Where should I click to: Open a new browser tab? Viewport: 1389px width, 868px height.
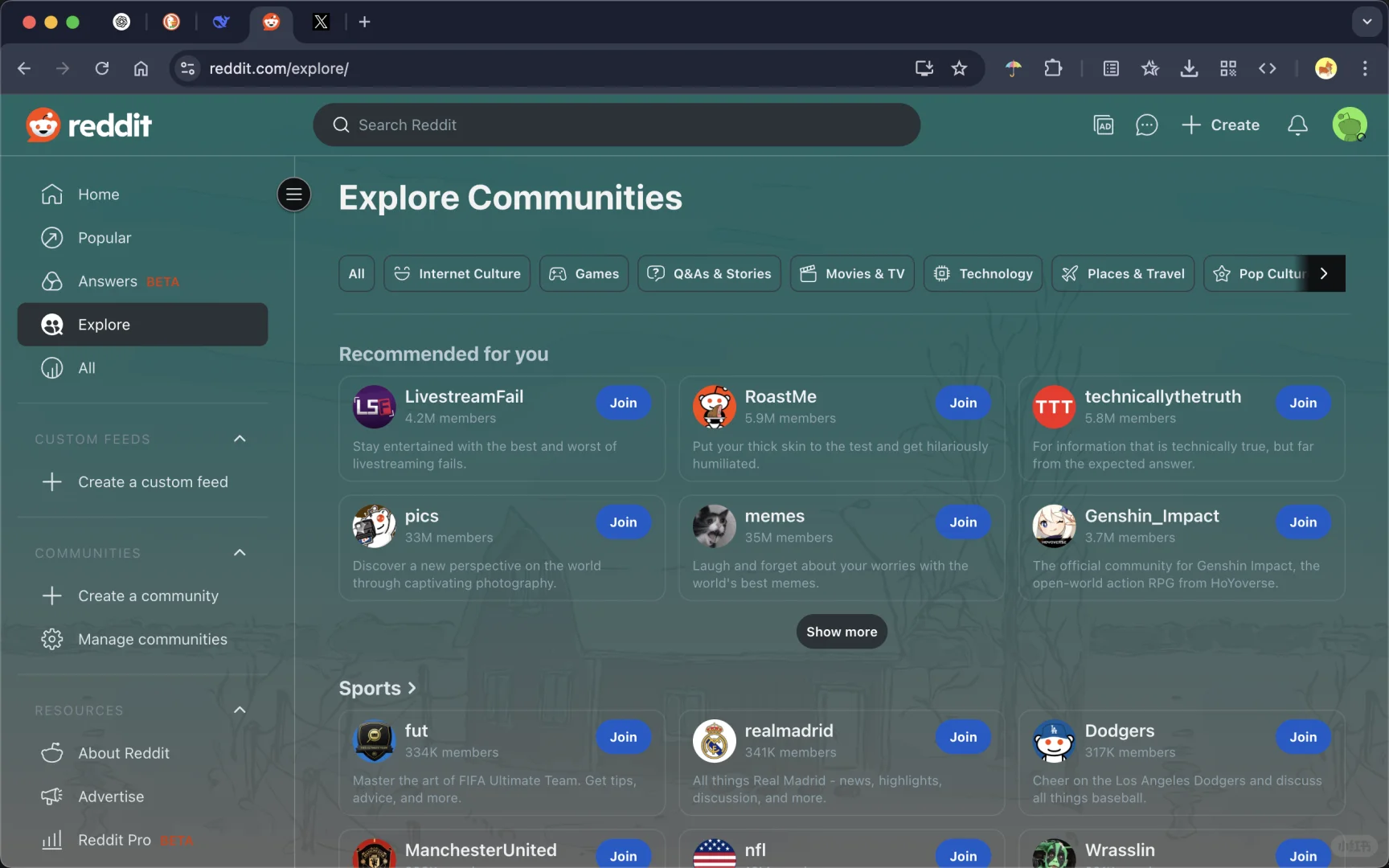click(365, 22)
